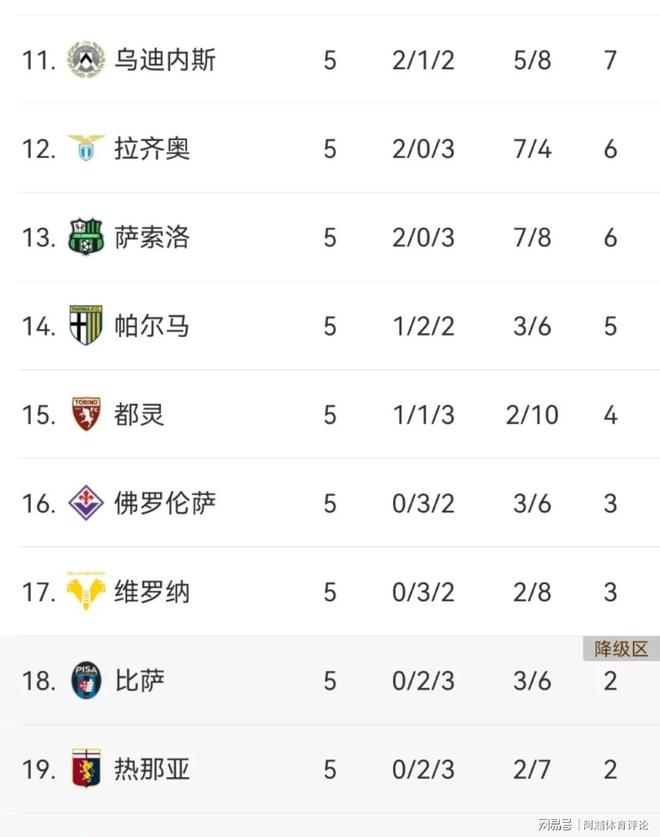660x837 pixels.
Task: Click the 都灵 team name
Action: tap(140, 414)
